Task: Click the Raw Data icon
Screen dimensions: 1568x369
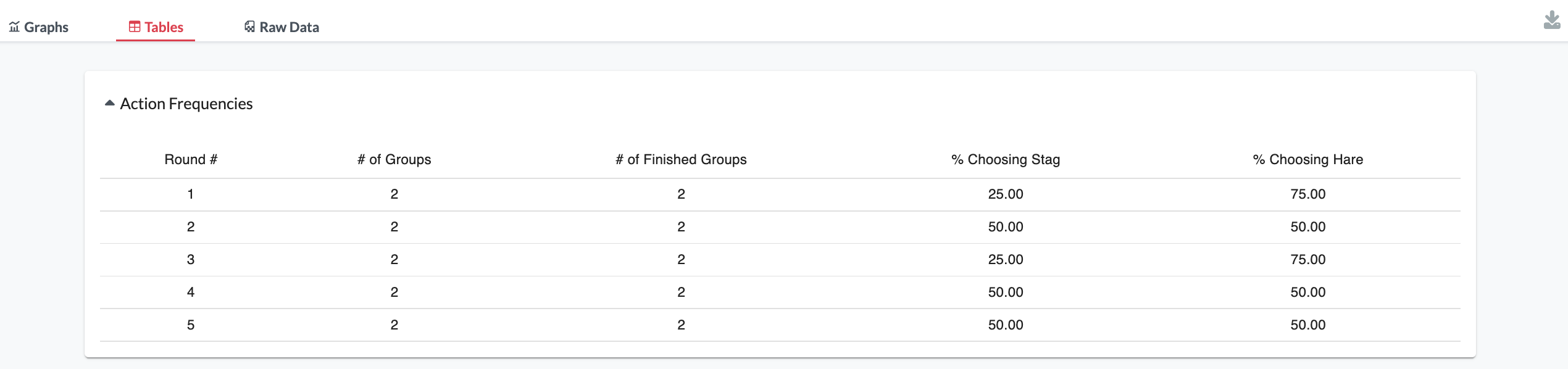Action: (x=249, y=27)
